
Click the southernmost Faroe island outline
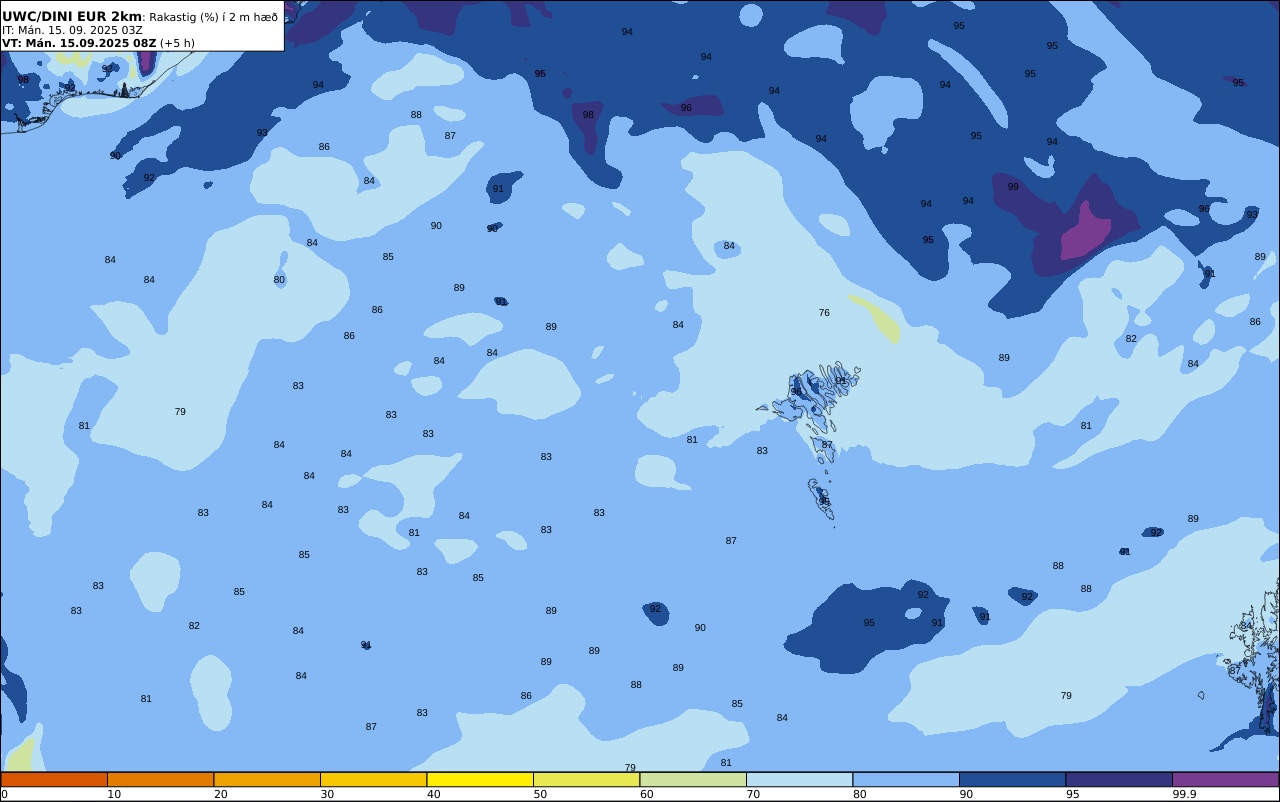pos(821,498)
